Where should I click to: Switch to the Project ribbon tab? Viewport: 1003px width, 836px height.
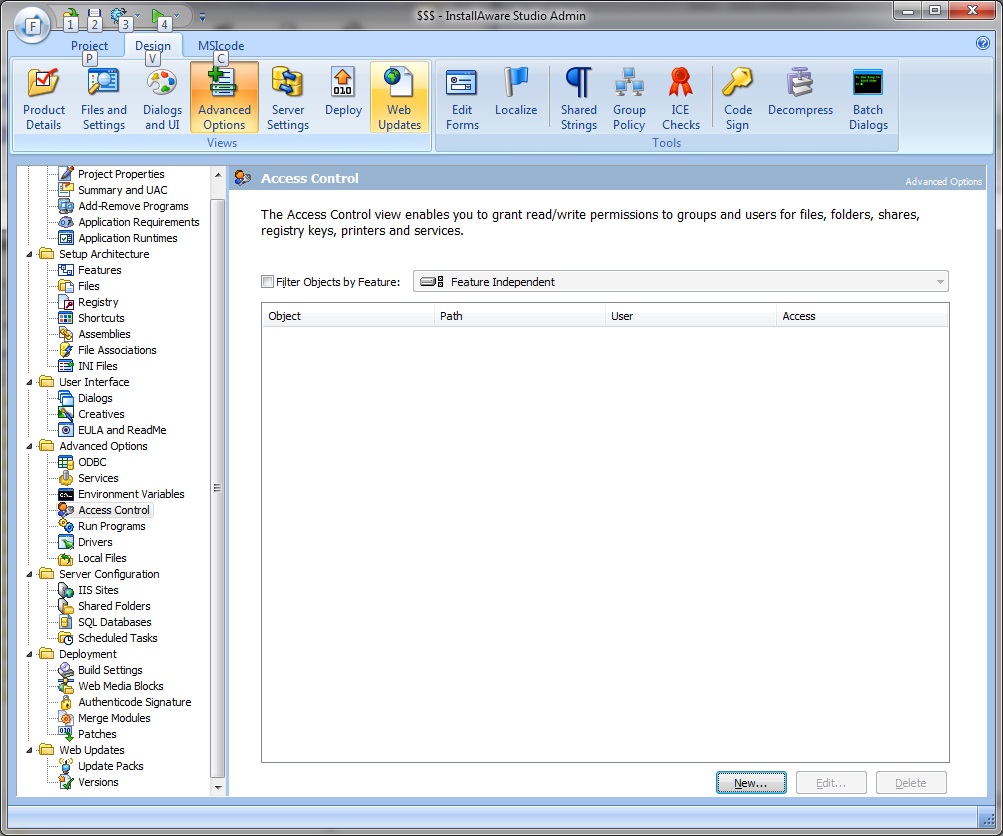pos(89,45)
